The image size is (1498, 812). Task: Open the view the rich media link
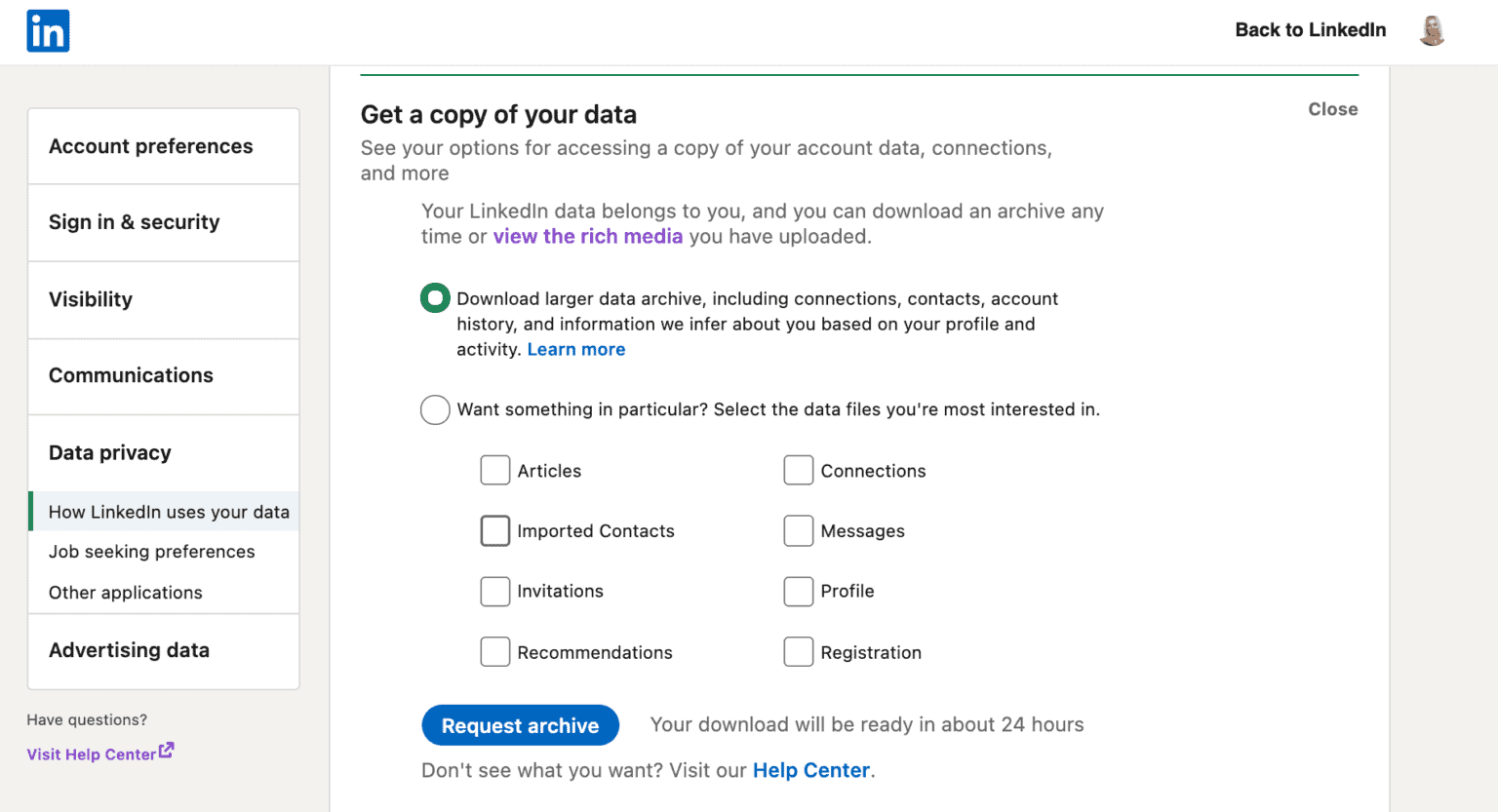588,236
